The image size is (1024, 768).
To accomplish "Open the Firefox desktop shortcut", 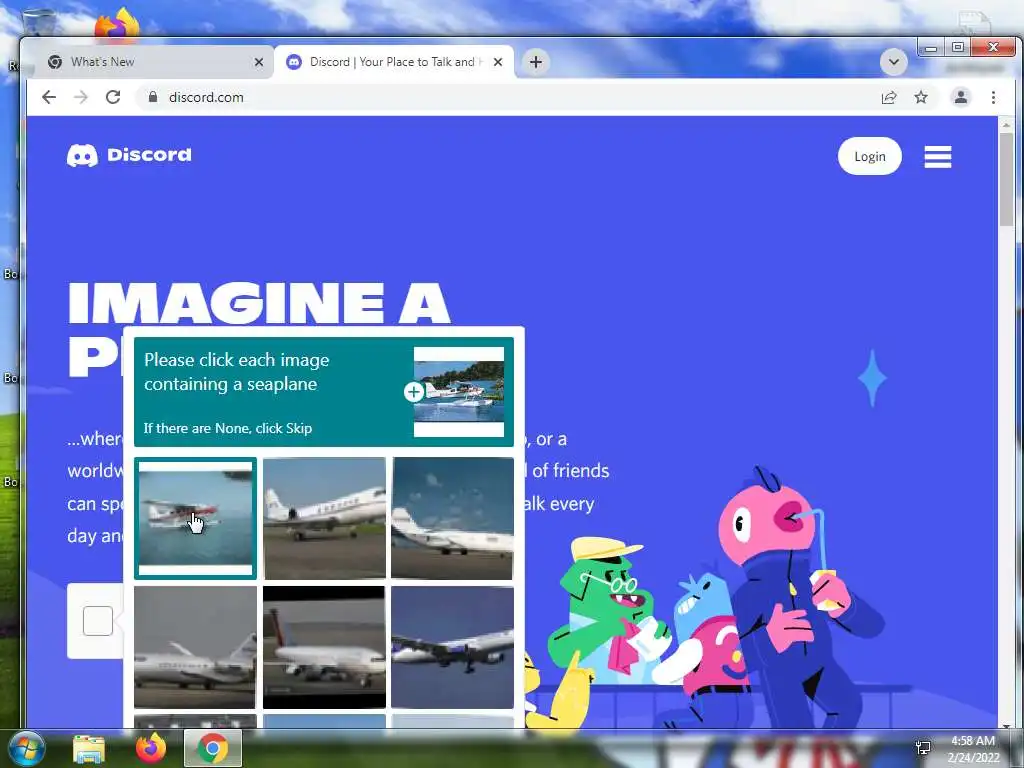I will click(117, 24).
